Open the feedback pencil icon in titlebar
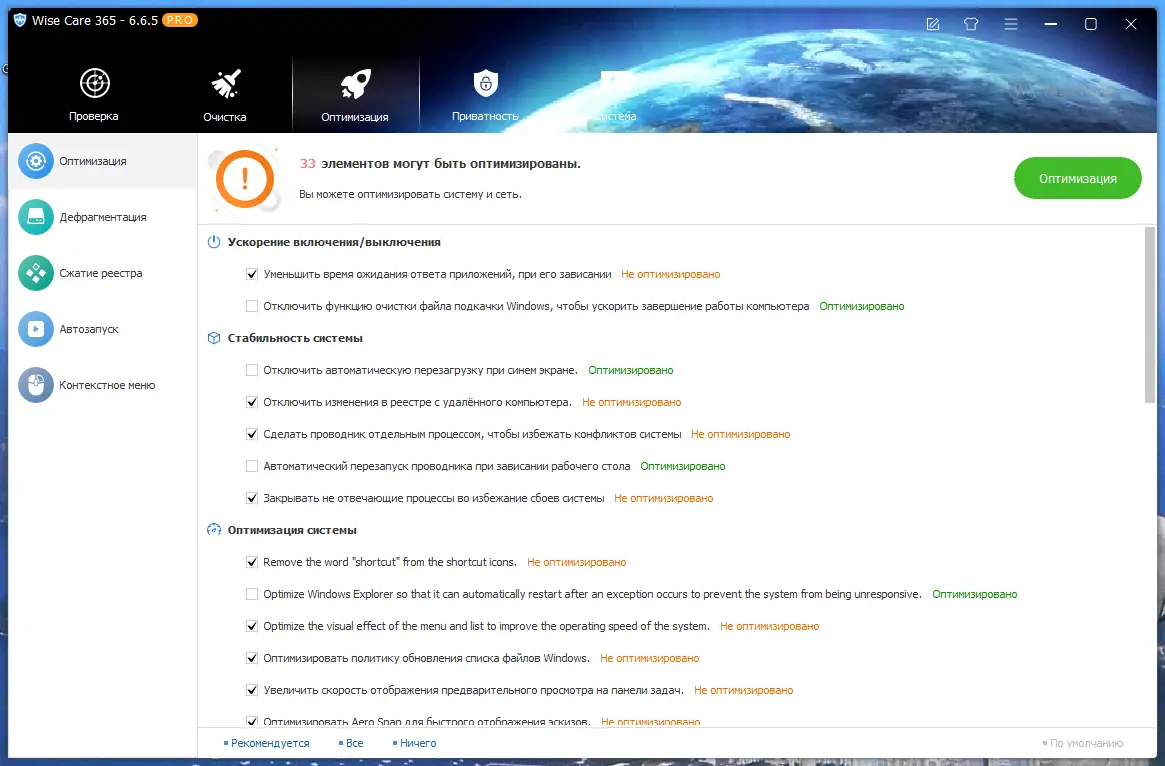 [932, 22]
